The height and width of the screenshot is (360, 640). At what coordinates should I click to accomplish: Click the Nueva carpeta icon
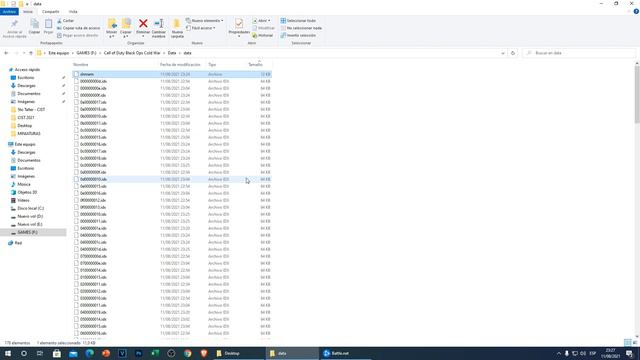point(177,24)
